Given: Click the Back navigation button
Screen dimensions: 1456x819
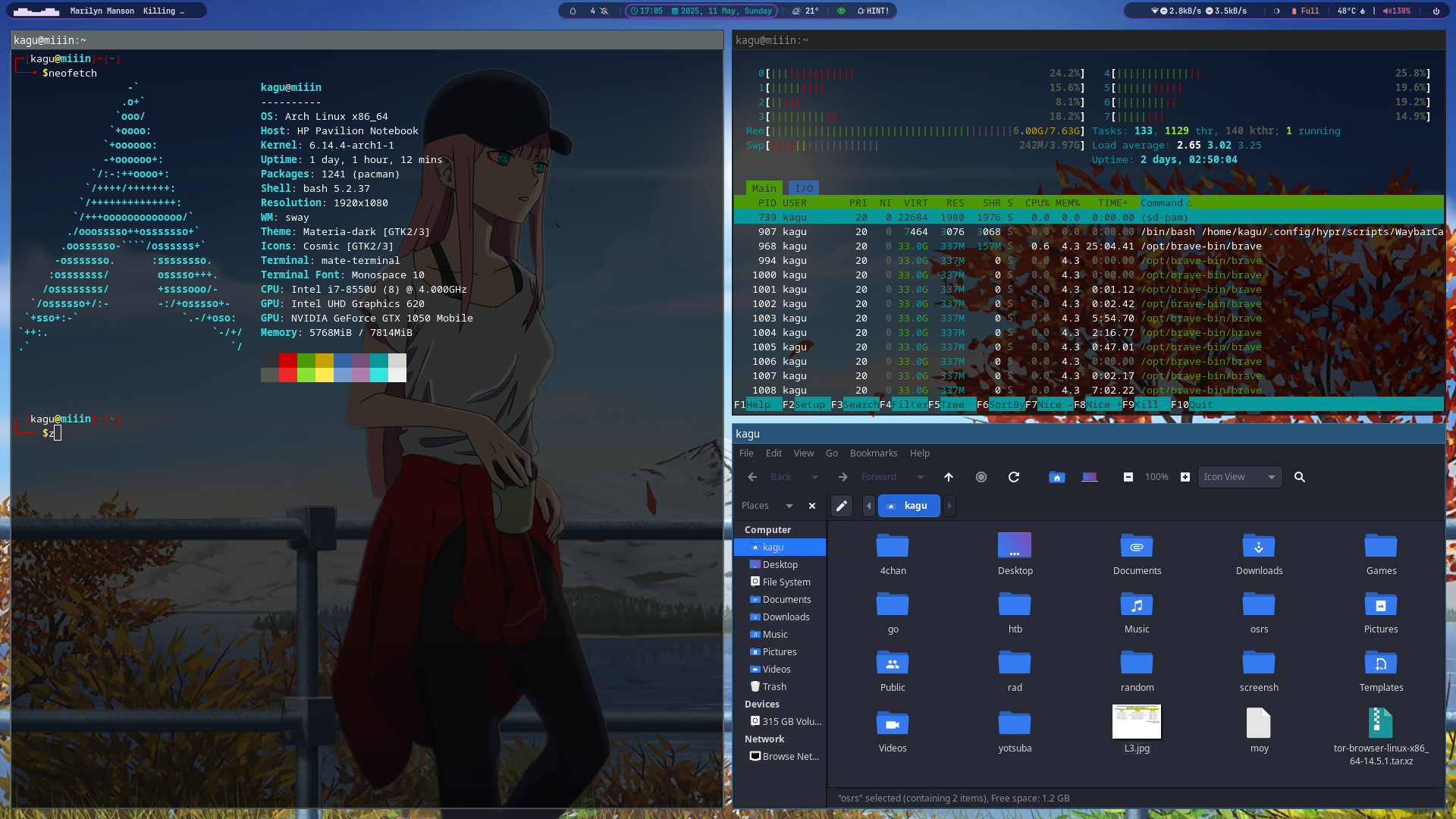Looking at the screenshot, I should (771, 477).
